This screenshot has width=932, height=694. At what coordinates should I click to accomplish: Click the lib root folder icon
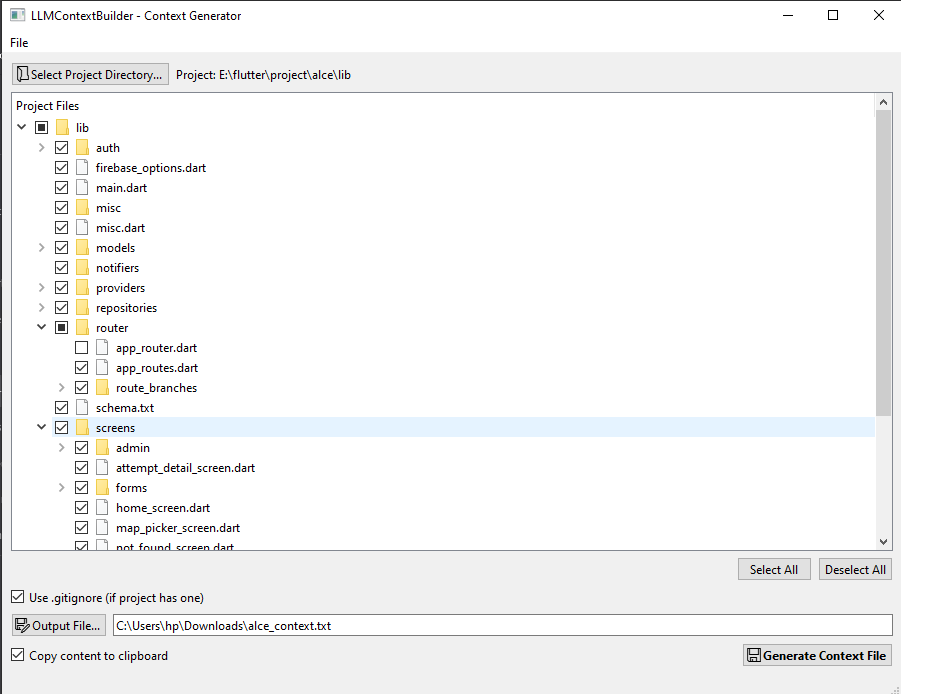pos(62,127)
